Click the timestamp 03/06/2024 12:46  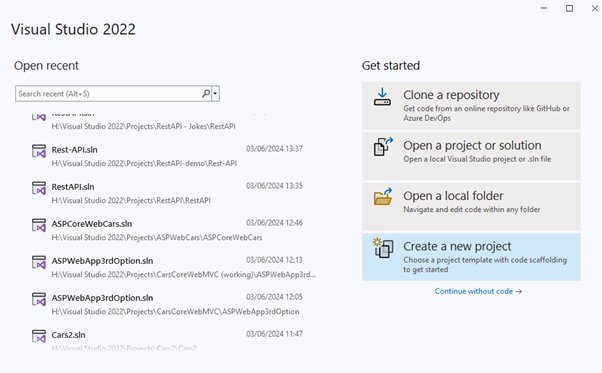tap(274, 223)
